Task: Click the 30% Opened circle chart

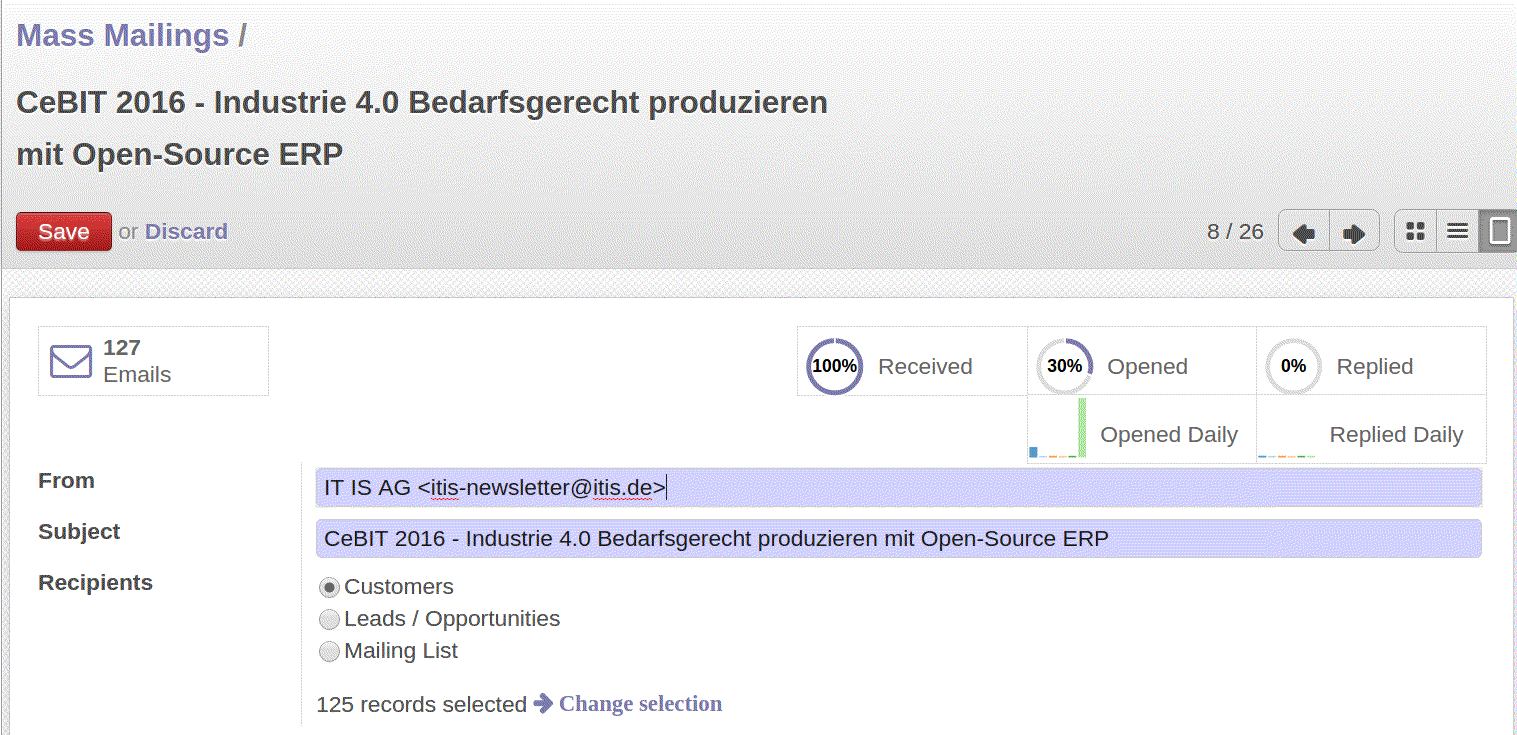Action: (x=1064, y=366)
